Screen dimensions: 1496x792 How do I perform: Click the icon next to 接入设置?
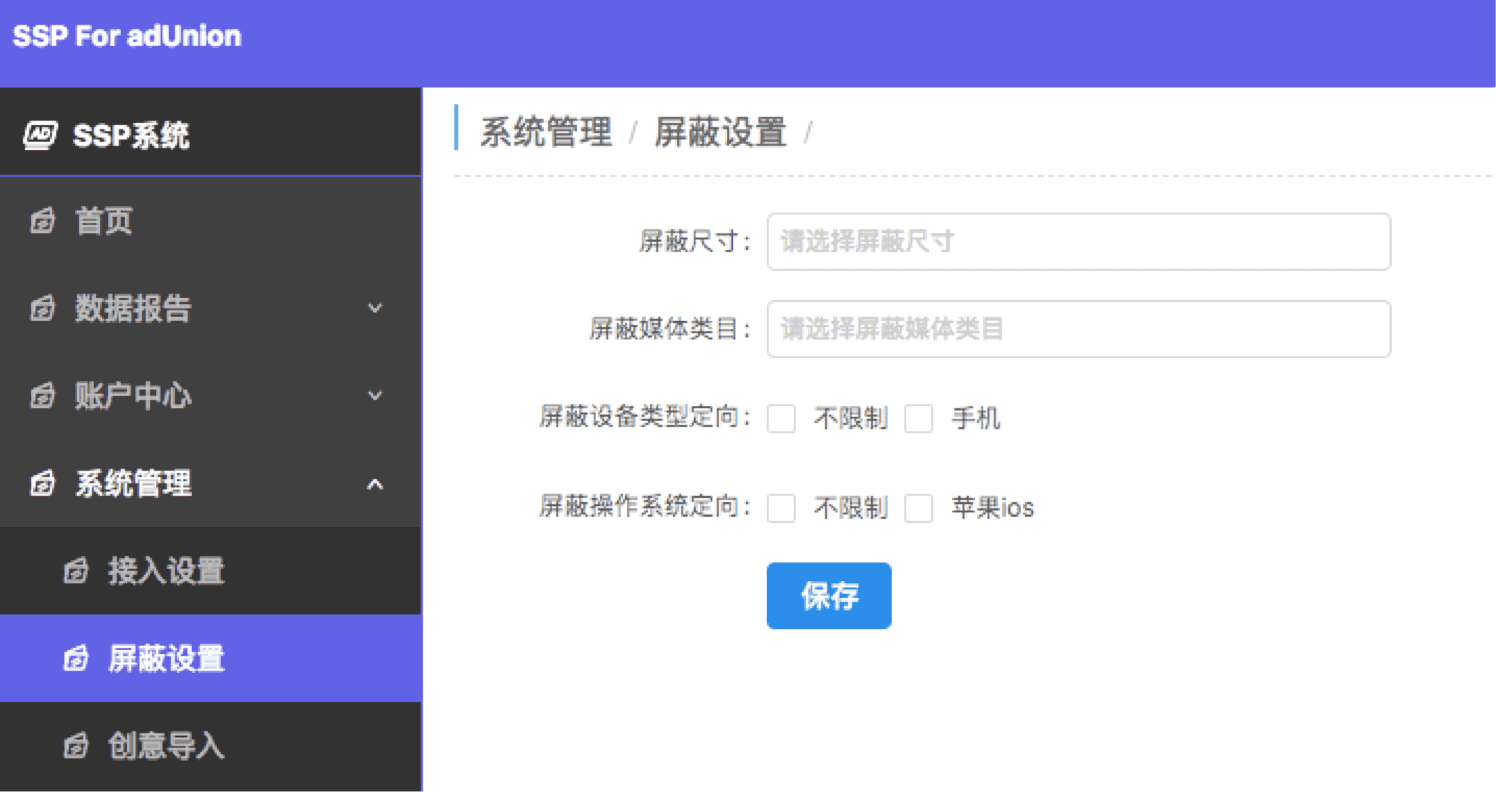coord(76,571)
